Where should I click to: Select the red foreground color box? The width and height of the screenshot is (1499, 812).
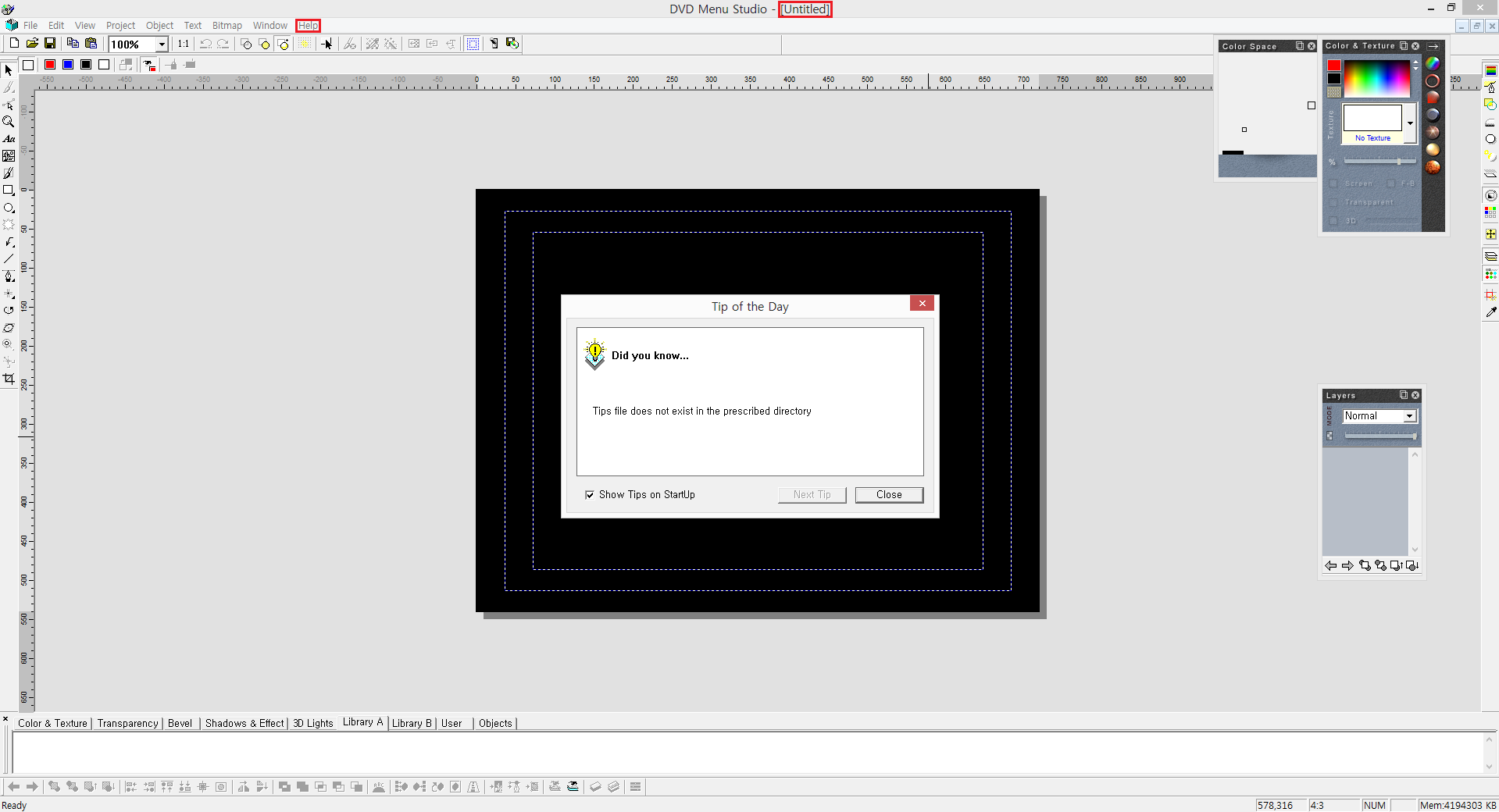[x=1334, y=66]
